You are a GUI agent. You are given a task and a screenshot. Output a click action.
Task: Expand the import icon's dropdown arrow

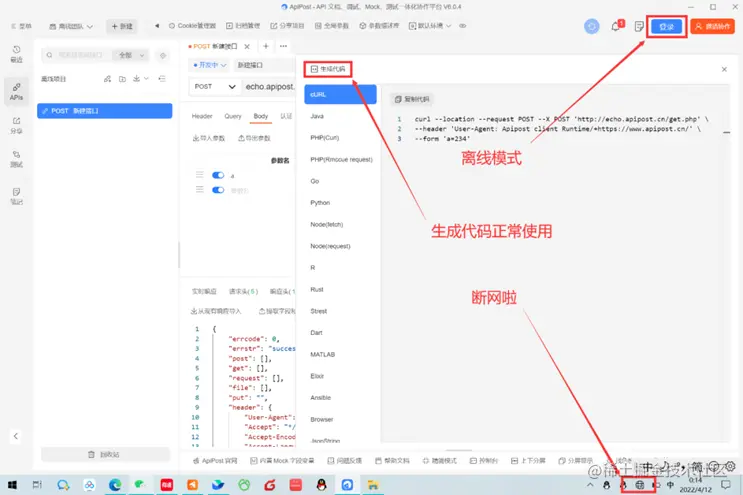[146, 78]
